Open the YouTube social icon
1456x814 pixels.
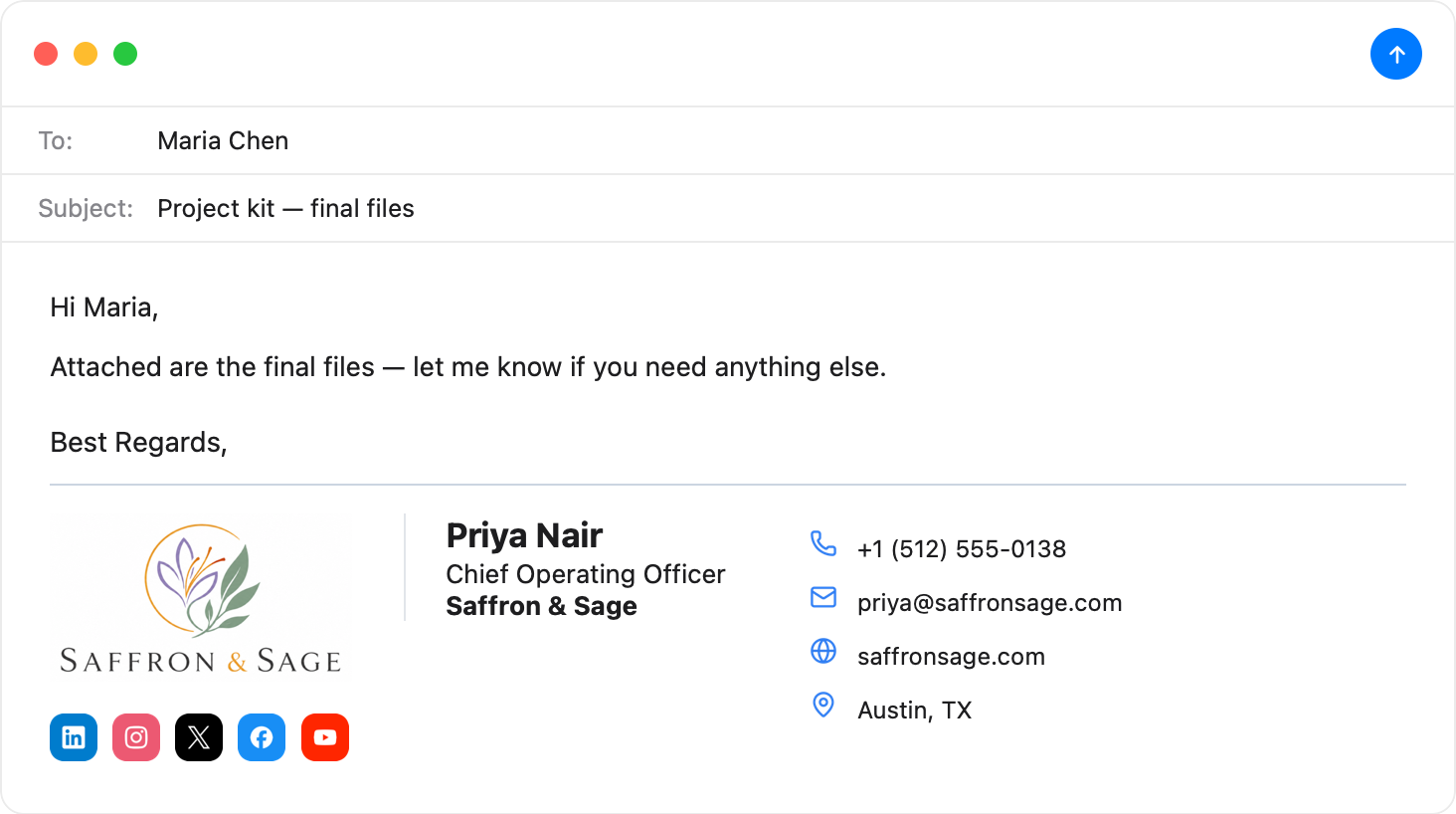click(x=325, y=737)
